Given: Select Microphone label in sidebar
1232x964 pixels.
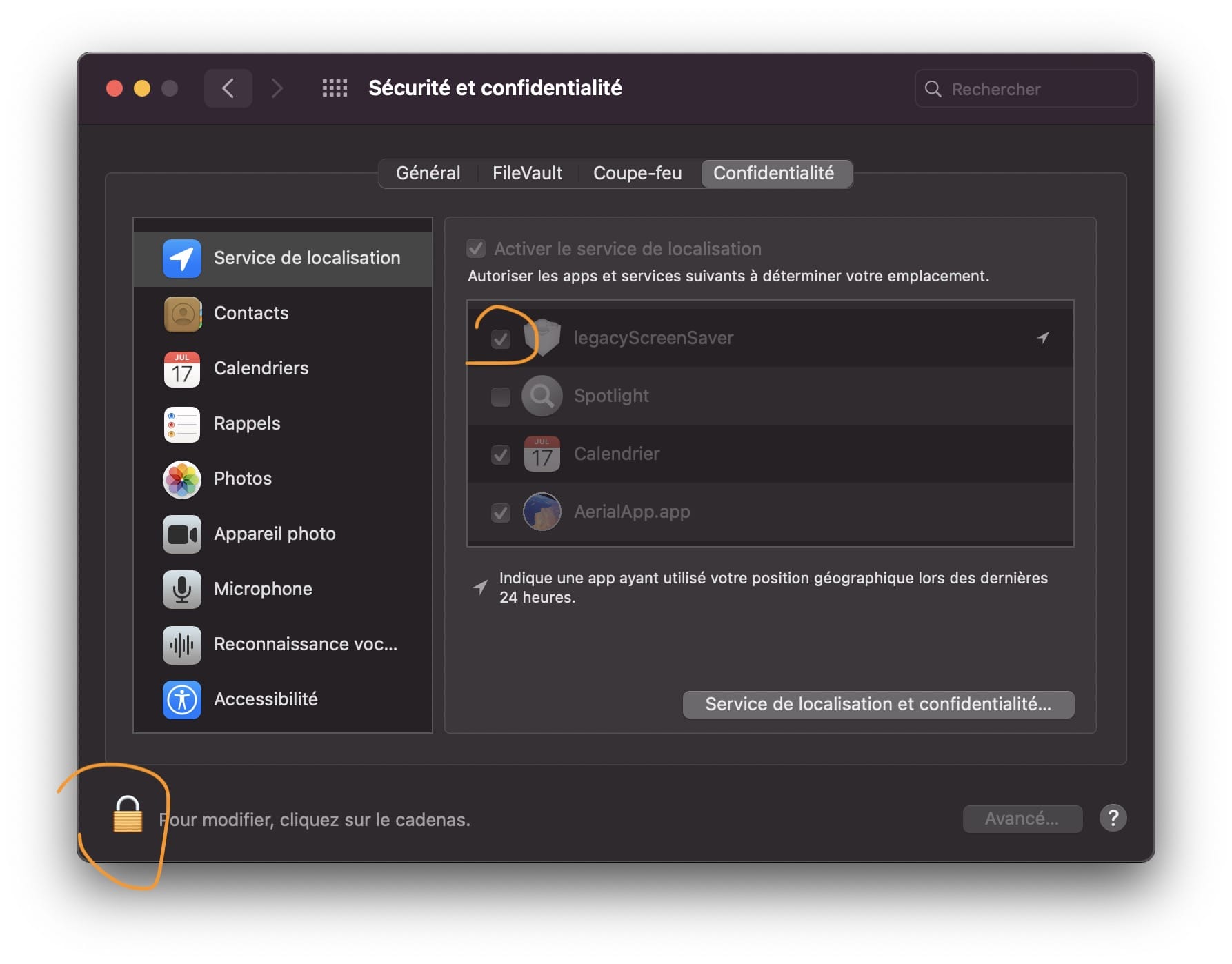Looking at the screenshot, I should 264,589.
